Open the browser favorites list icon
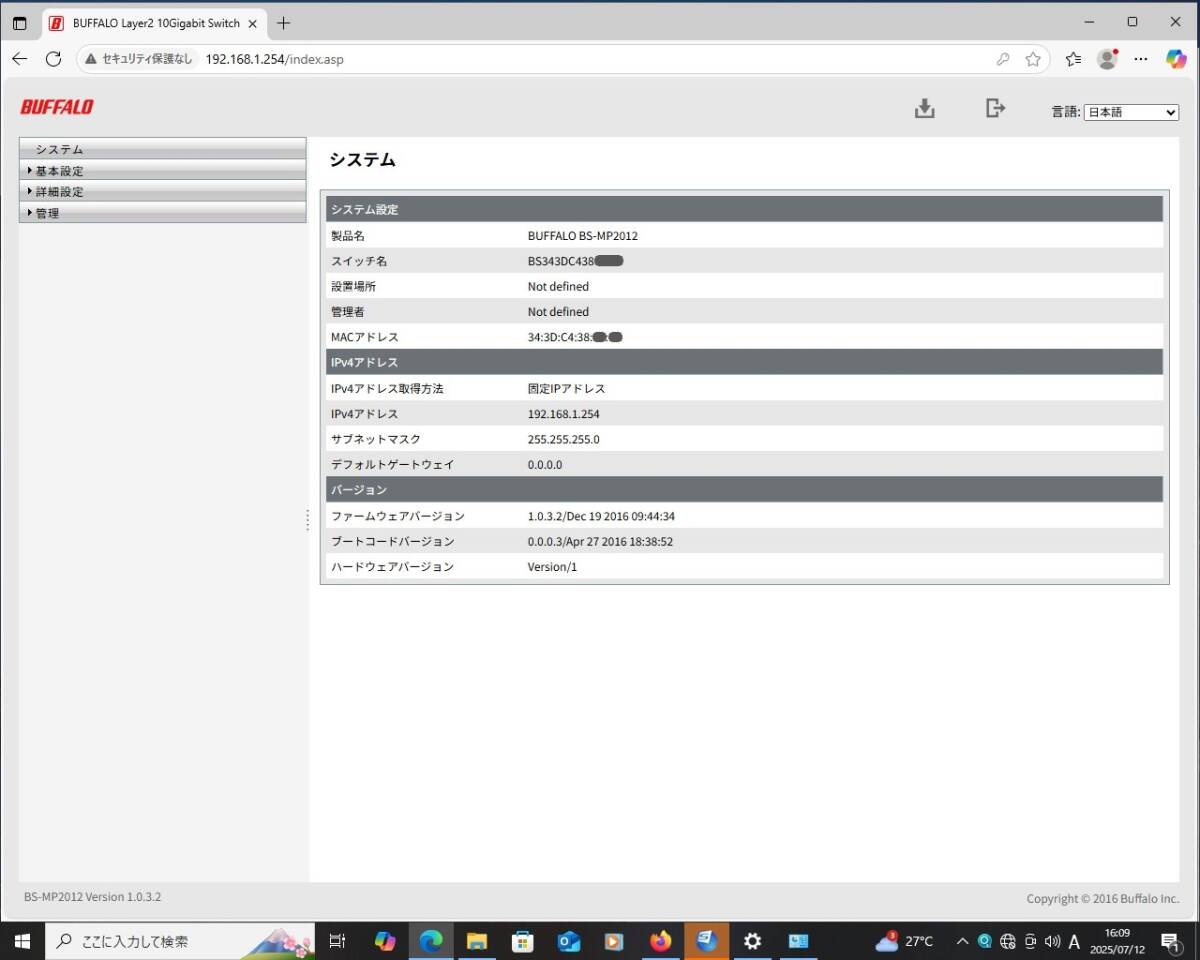Viewport: 1200px width, 960px height. click(x=1074, y=59)
